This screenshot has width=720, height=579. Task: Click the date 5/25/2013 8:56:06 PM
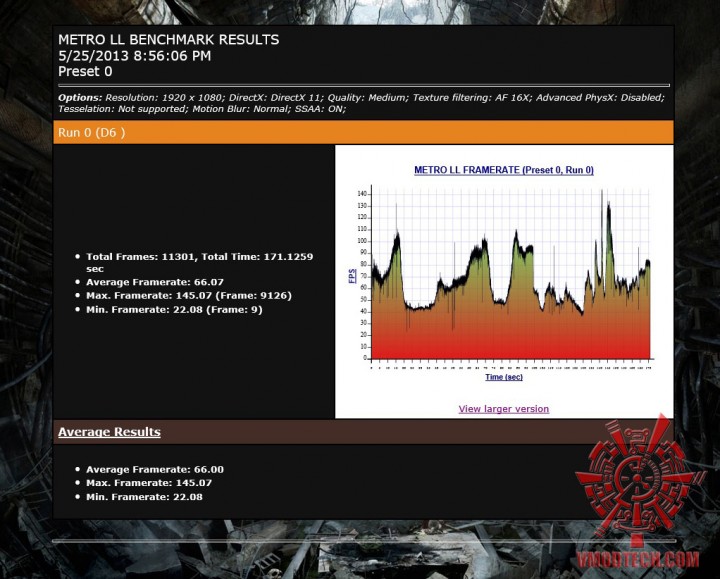point(135,56)
